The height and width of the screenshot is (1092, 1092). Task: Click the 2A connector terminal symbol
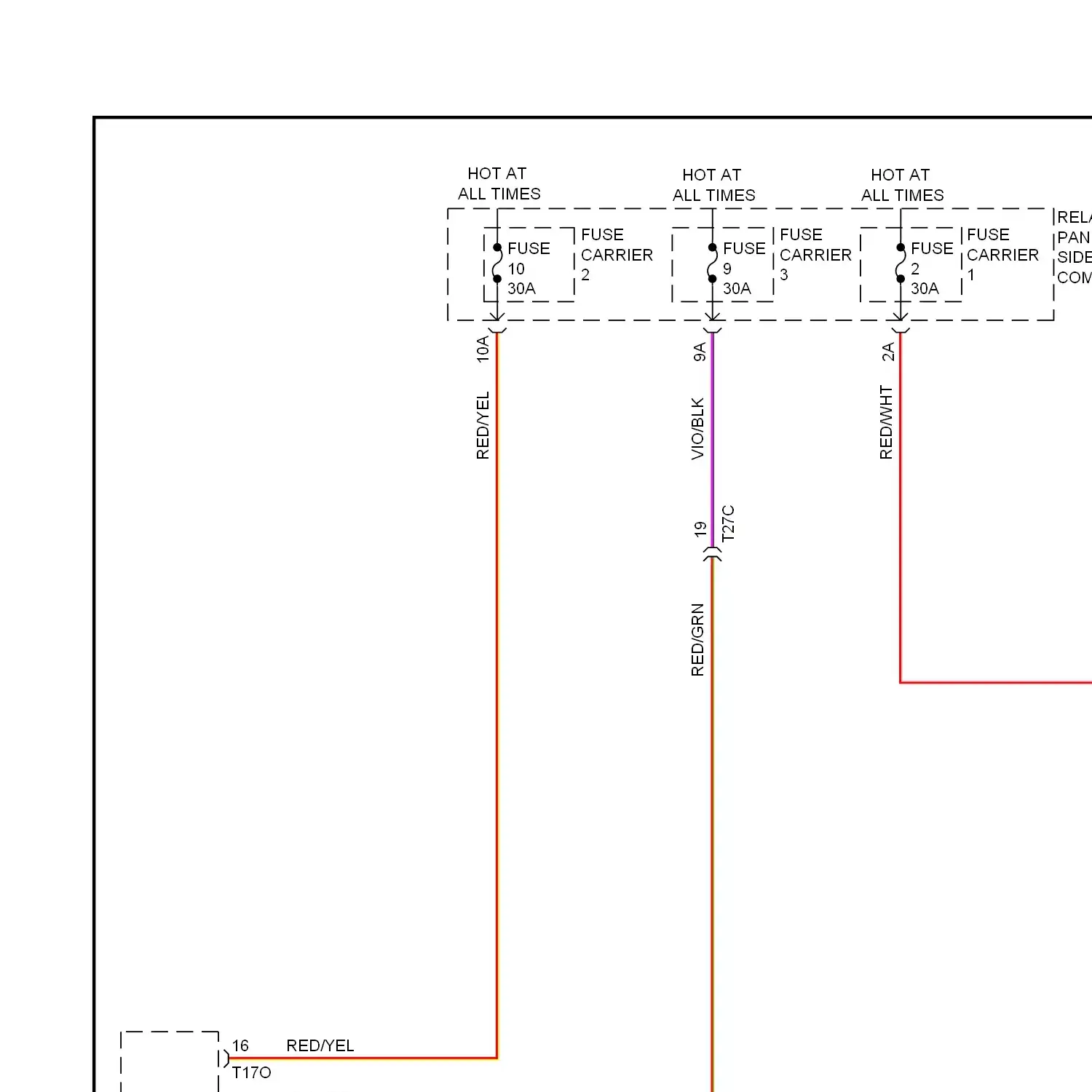pyautogui.click(x=901, y=331)
